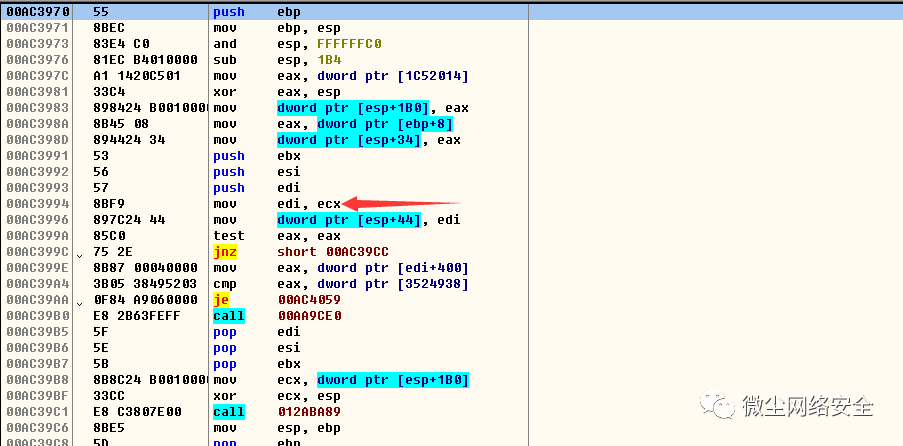Click hex bytes 81EC B4010000

point(145,60)
